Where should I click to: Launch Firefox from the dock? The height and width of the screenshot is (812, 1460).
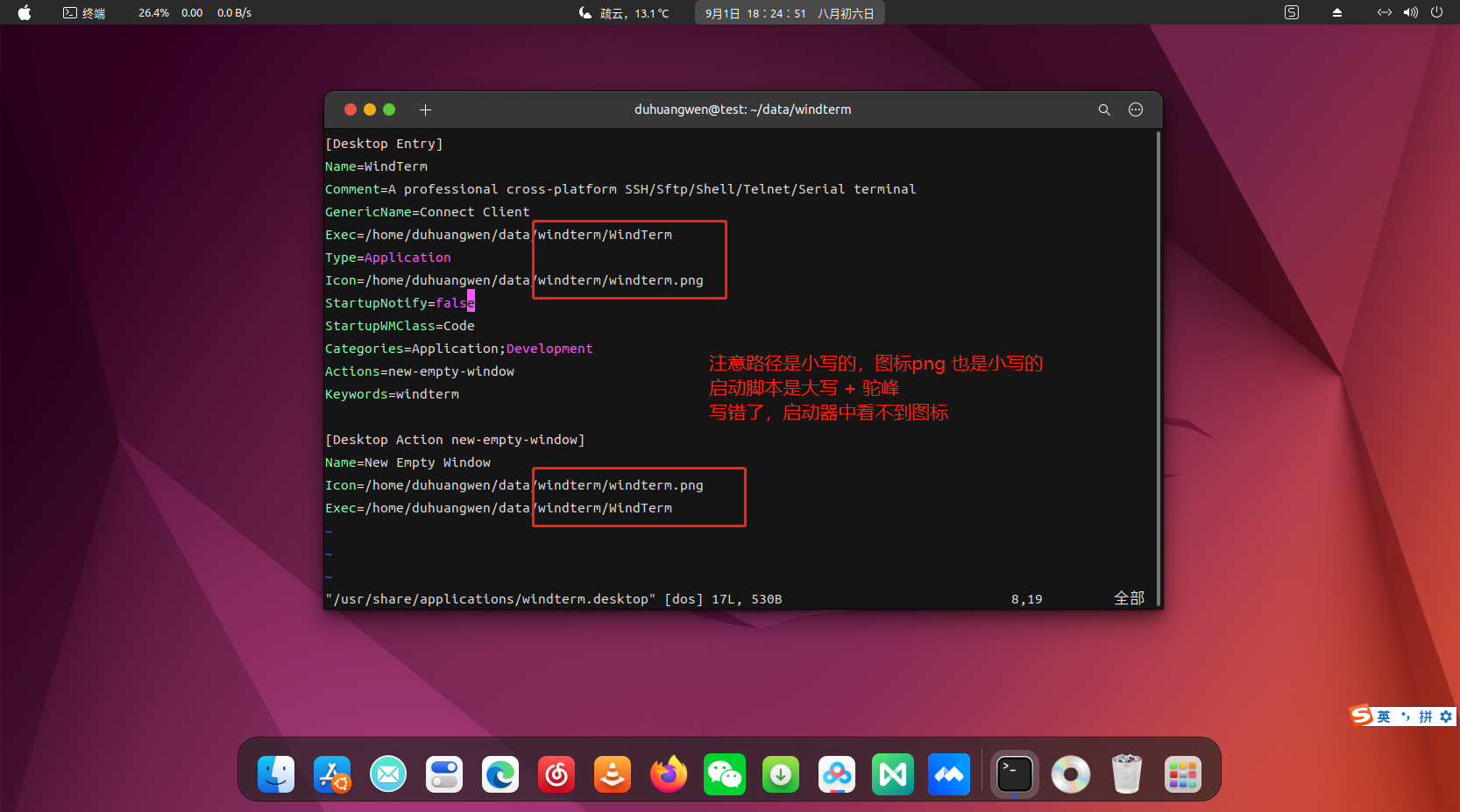[x=669, y=774]
